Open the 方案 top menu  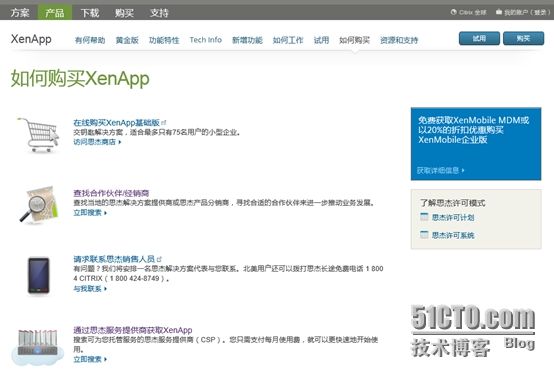pos(20,13)
